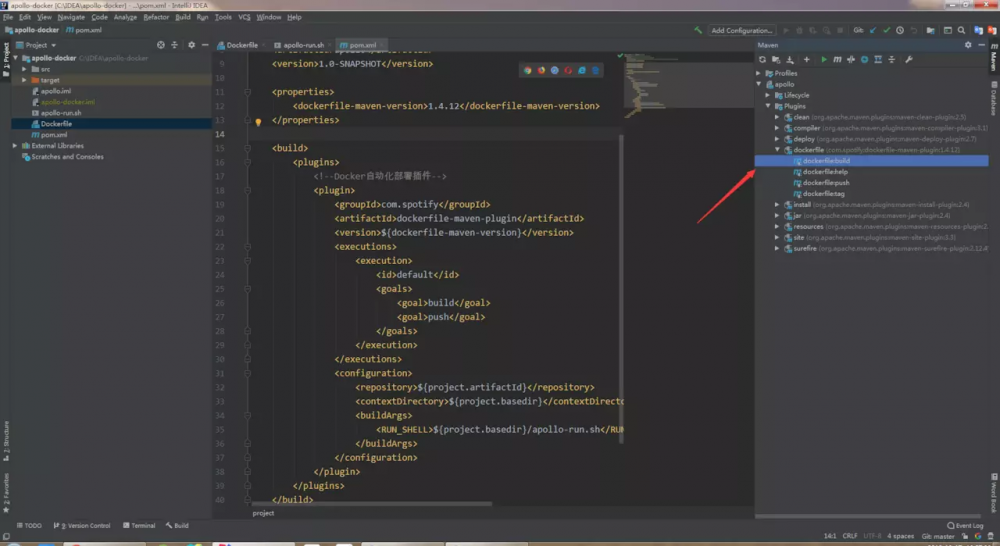Open the Event Log link
Image resolution: width=1000 pixels, height=546 pixels.
click(x=968, y=525)
